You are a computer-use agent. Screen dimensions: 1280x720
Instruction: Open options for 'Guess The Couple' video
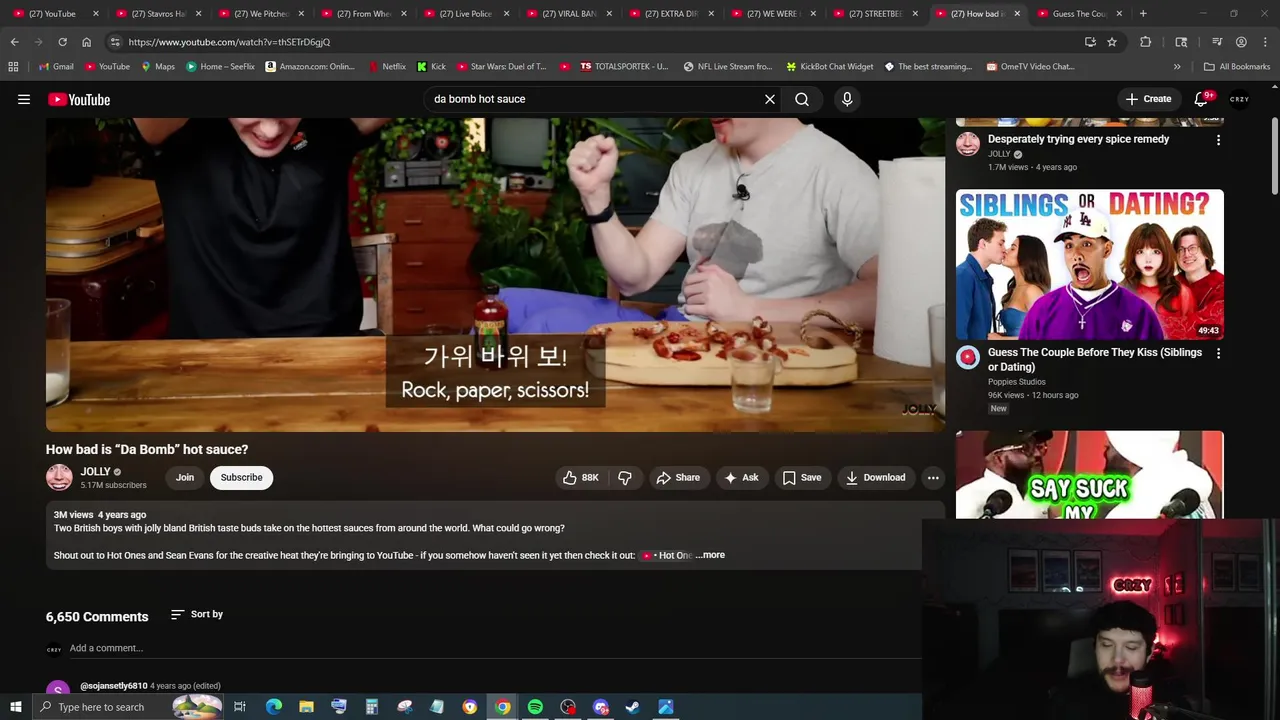tap(1218, 353)
